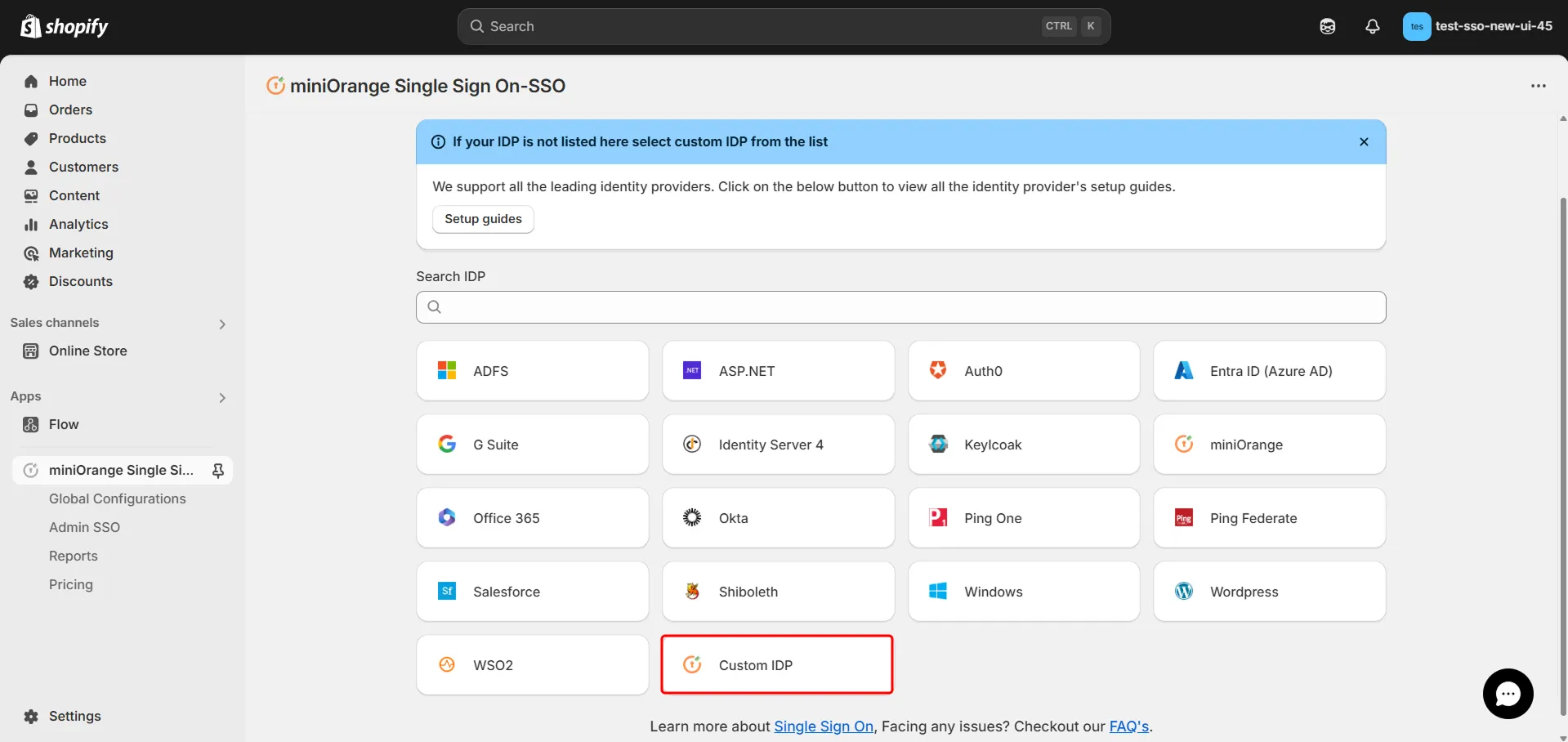1568x742 pixels.
Task: Select the miniOrange identity provider card
Action: (x=1269, y=445)
